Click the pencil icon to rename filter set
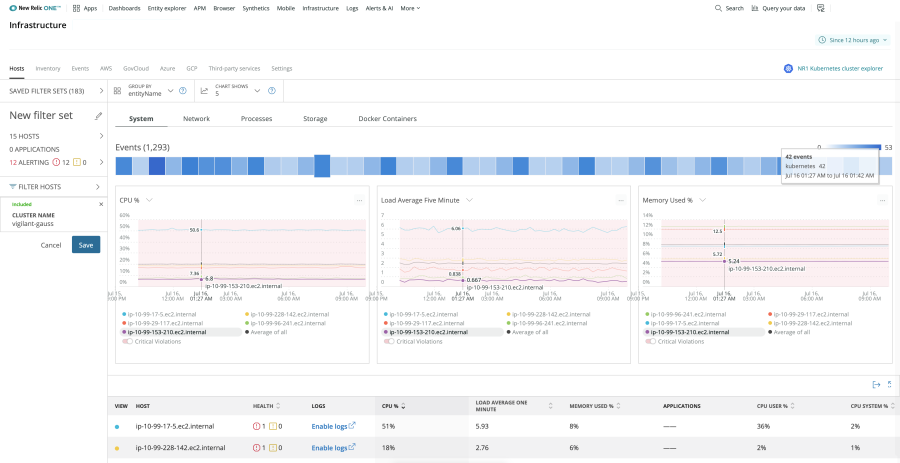 [x=98, y=116]
